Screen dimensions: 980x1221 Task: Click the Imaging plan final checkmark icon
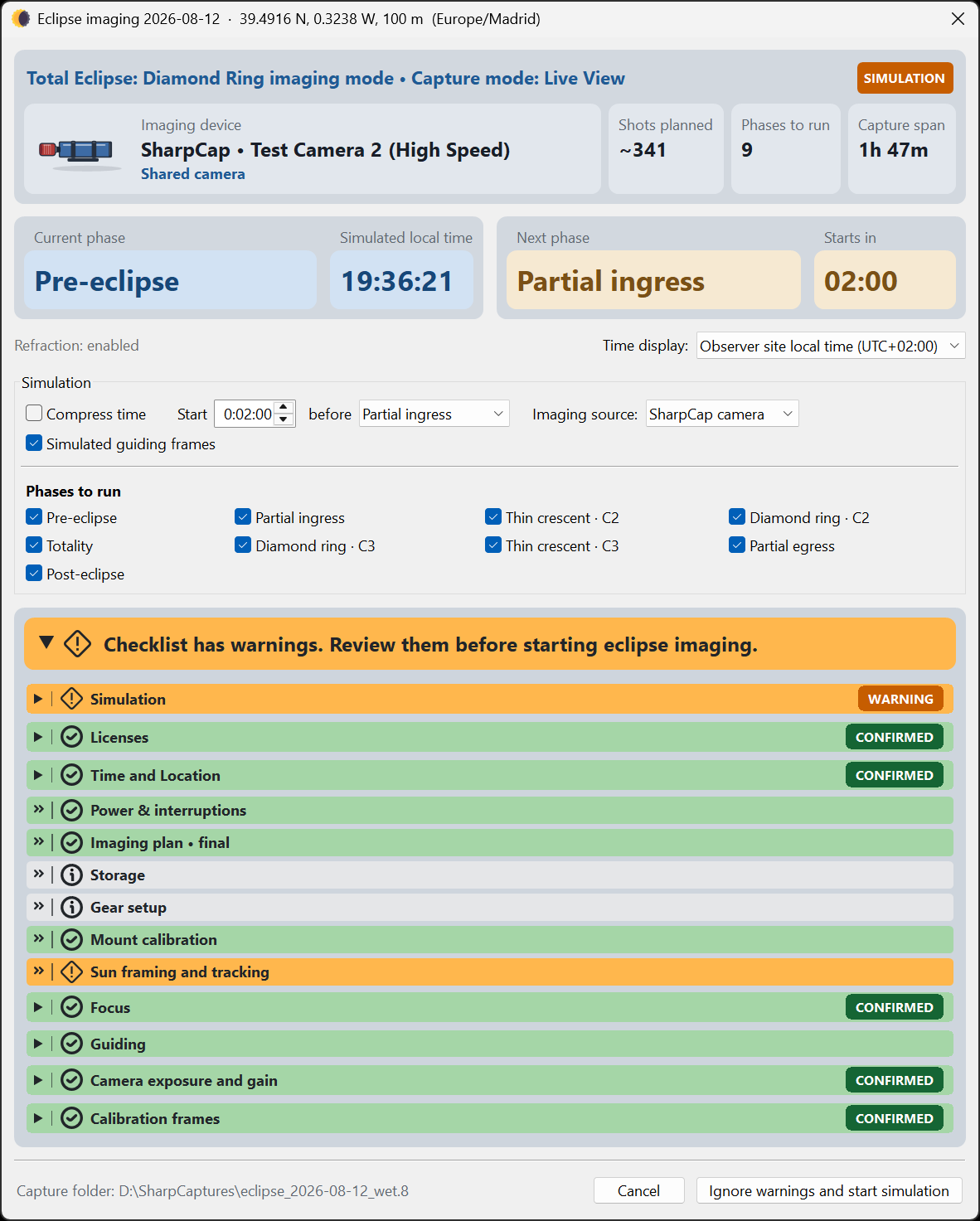pos(72,842)
